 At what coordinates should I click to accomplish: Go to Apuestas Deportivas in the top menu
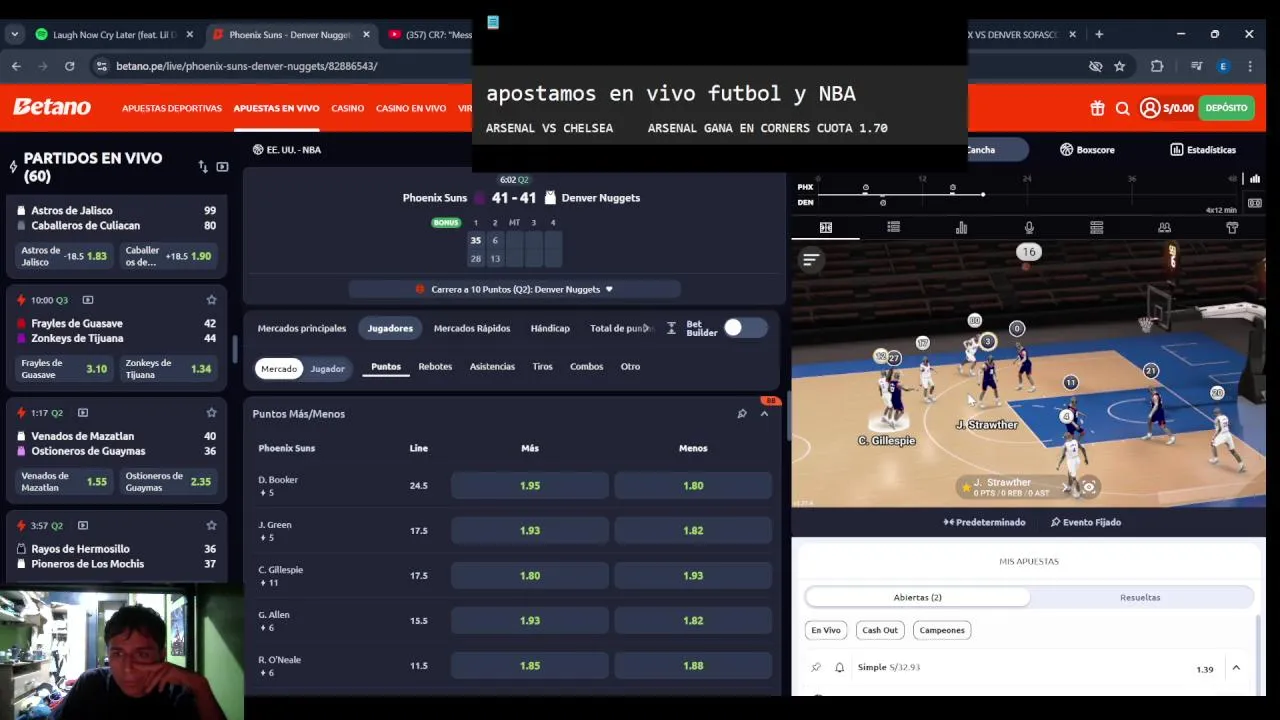pos(172,108)
